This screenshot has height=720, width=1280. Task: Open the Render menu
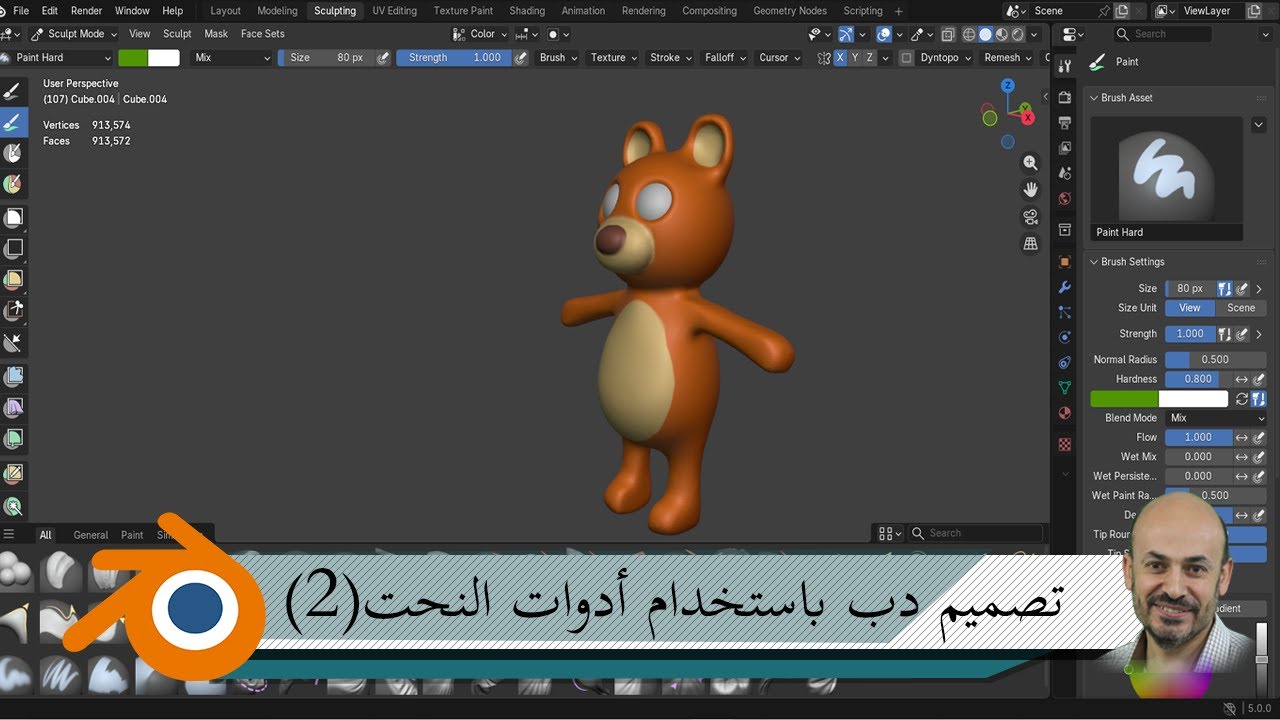coord(87,11)
